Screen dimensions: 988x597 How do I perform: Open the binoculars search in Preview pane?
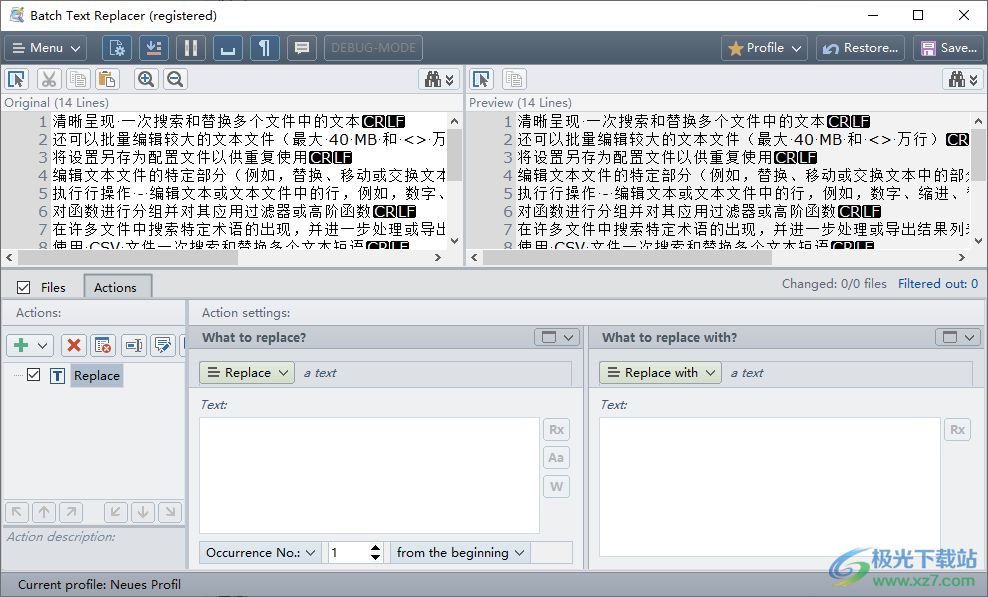(x=963, y=79)
